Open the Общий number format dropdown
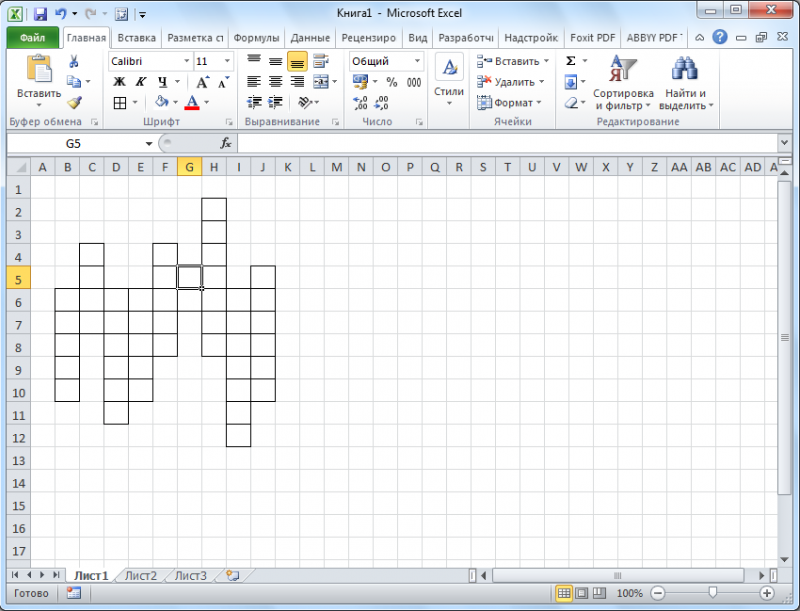Viewport: 800px width, 611px height. (x=417, y=61)
